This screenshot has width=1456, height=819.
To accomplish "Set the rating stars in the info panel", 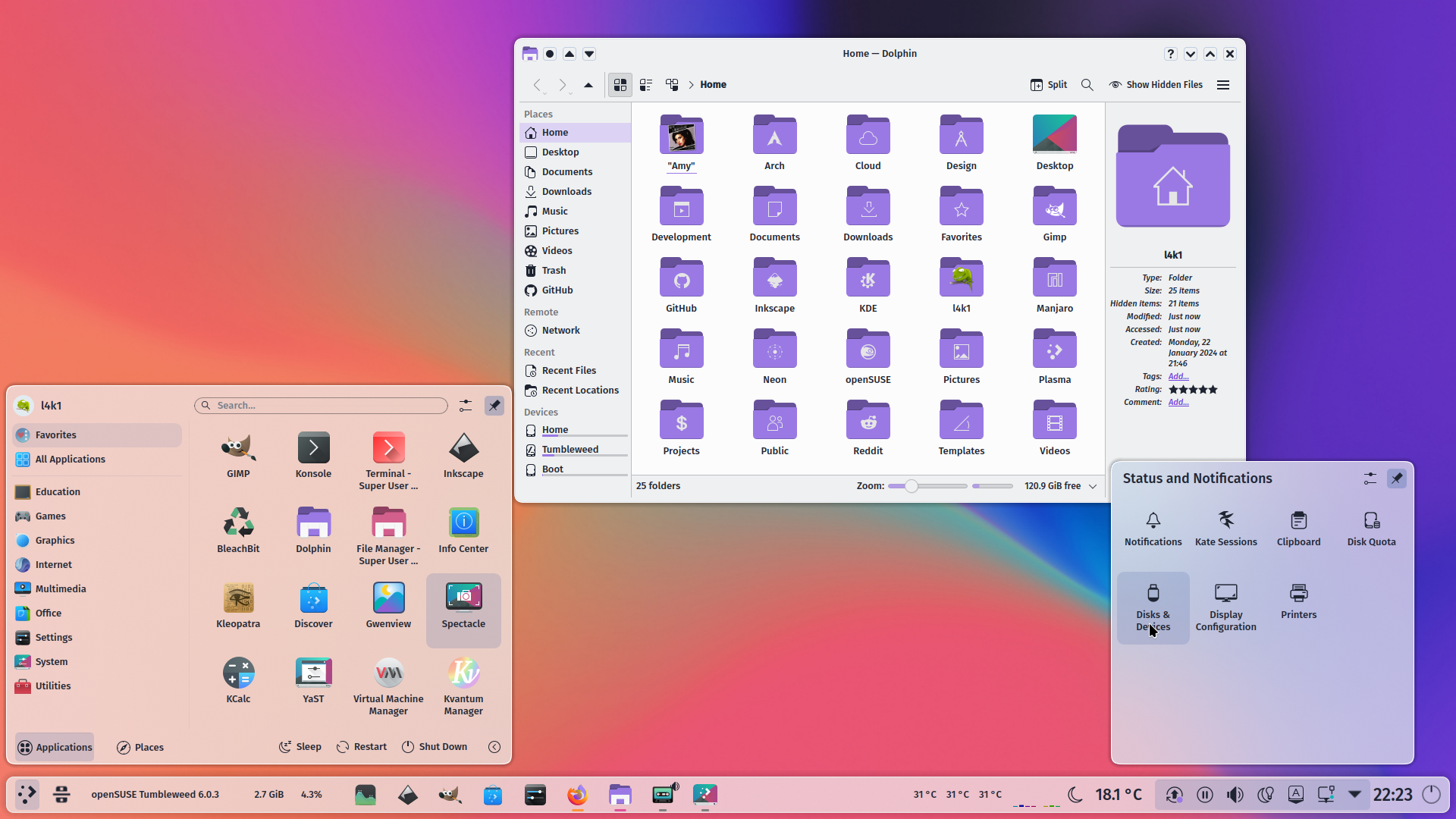I will pyautogui.click(x=1193, y=390).
